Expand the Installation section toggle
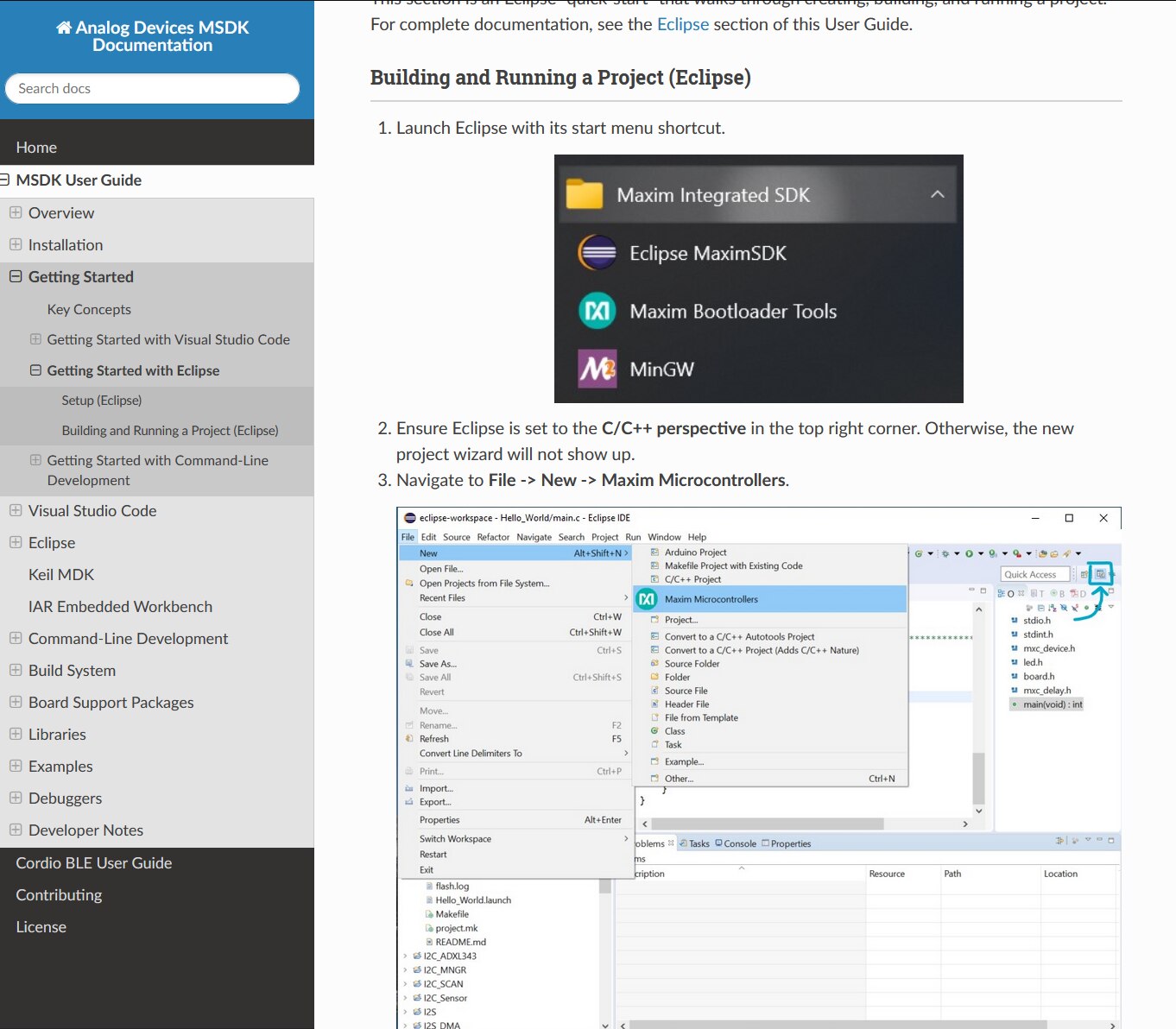 pyautogui.click(x=16, y=244)
